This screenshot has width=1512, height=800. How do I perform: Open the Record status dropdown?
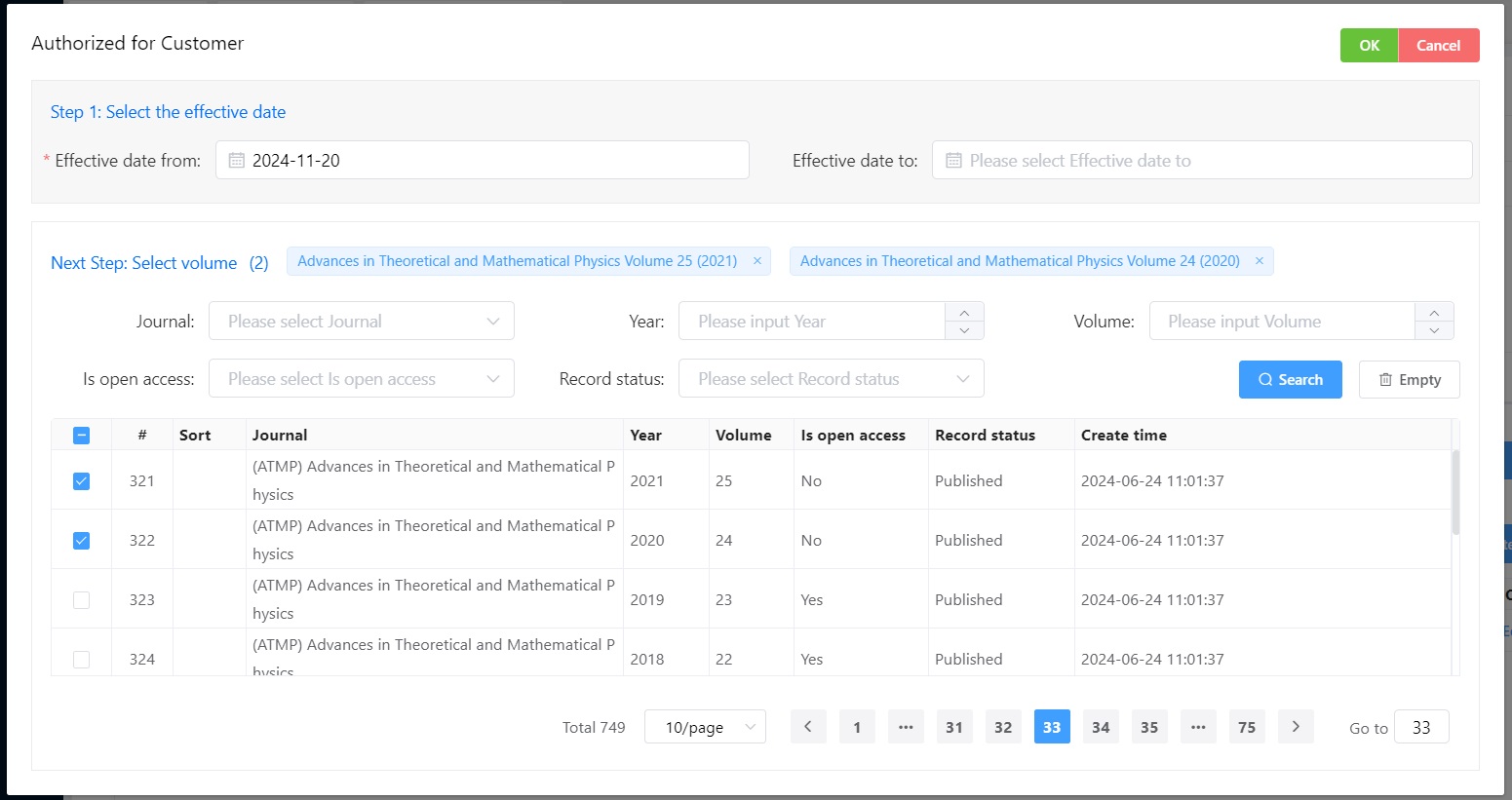click(831, 379)
